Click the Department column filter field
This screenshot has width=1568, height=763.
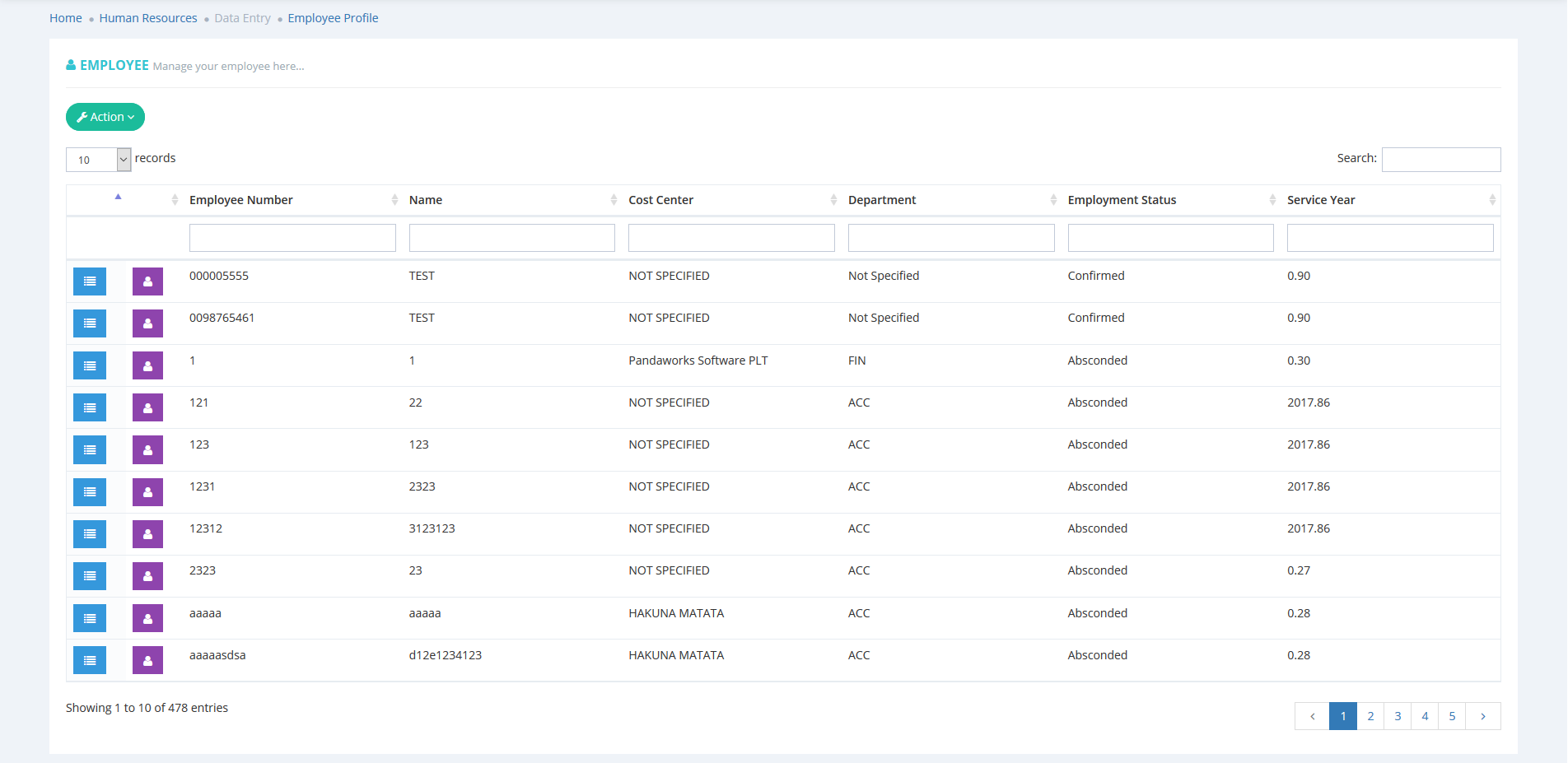[x=950, y=238]
